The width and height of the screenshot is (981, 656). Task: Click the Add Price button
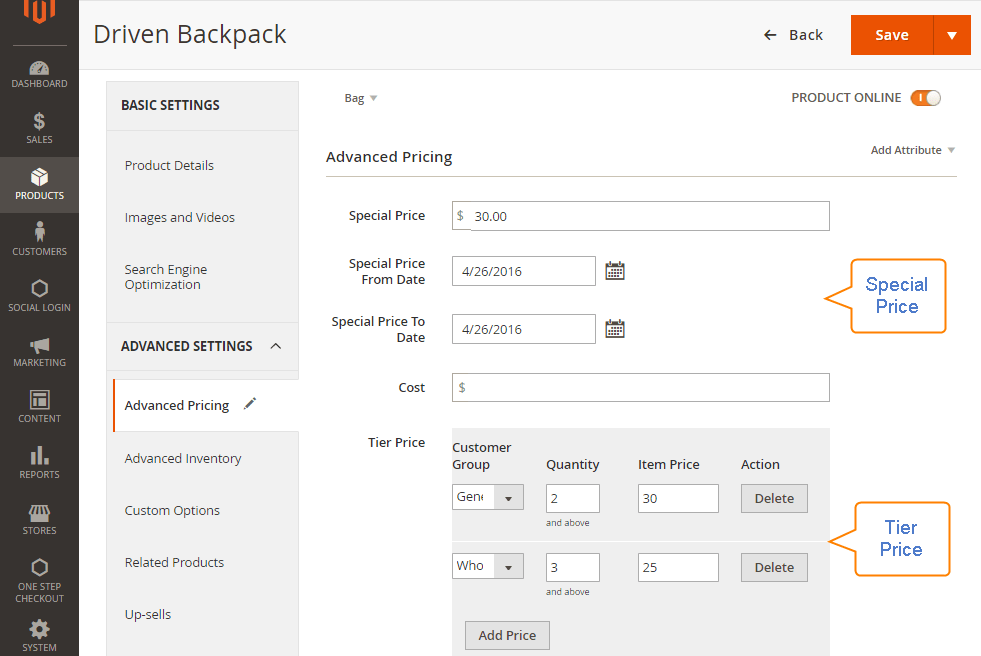click(x=507, y=635)
